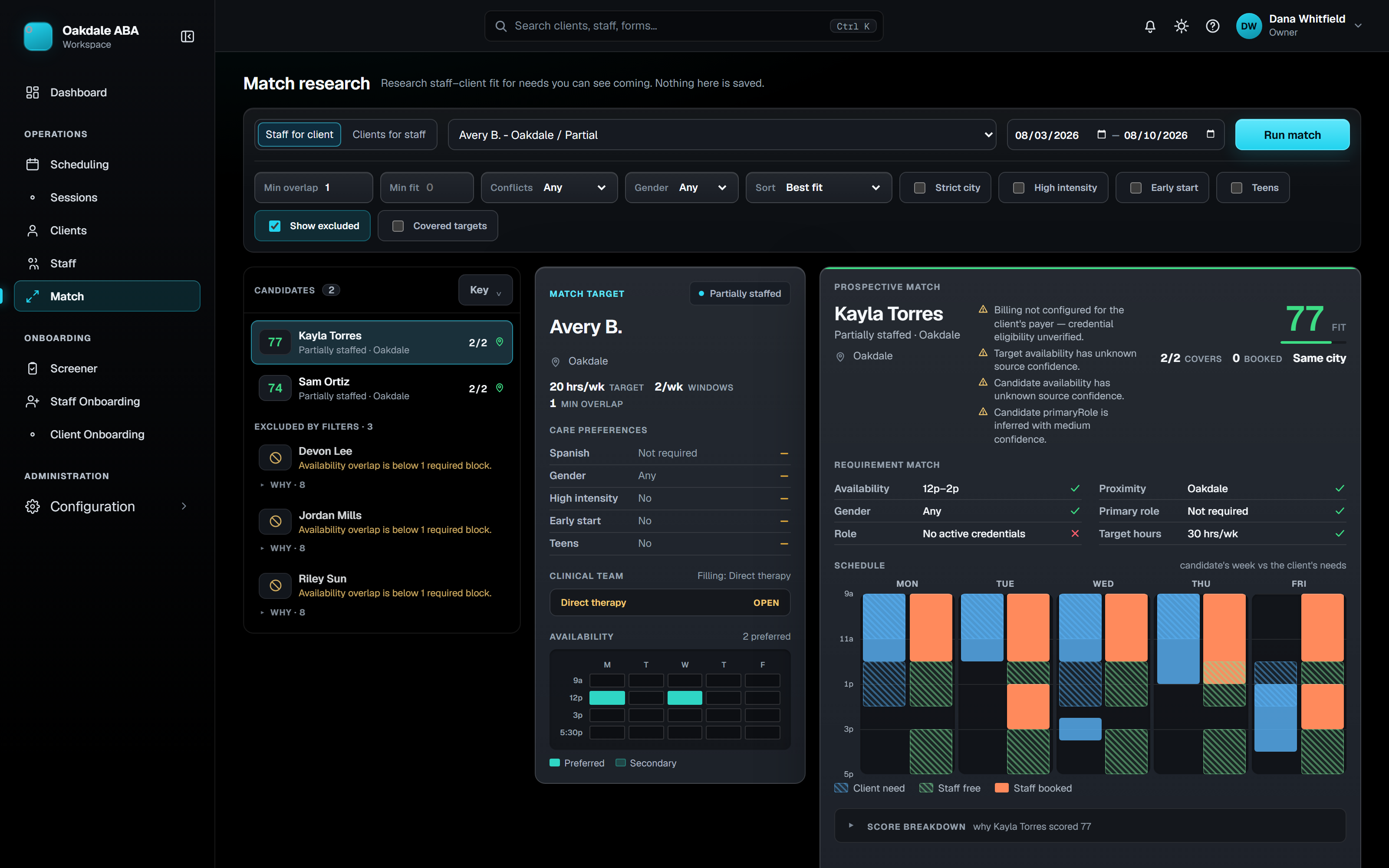The width and height of the screenshot is (1389, 868).
Task: Switch to Staff for client mode
Action: pyautogui.click(x=299, y=135)
